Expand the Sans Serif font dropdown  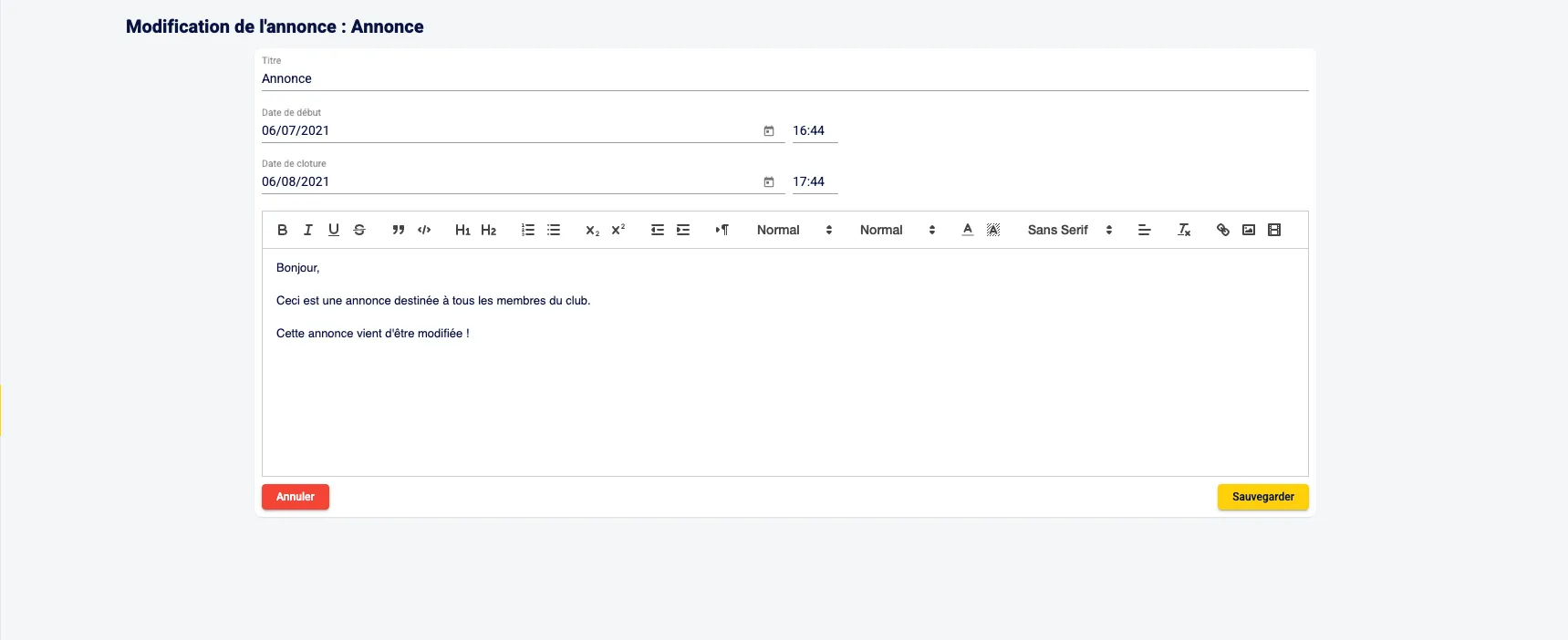pos(1069,230)
